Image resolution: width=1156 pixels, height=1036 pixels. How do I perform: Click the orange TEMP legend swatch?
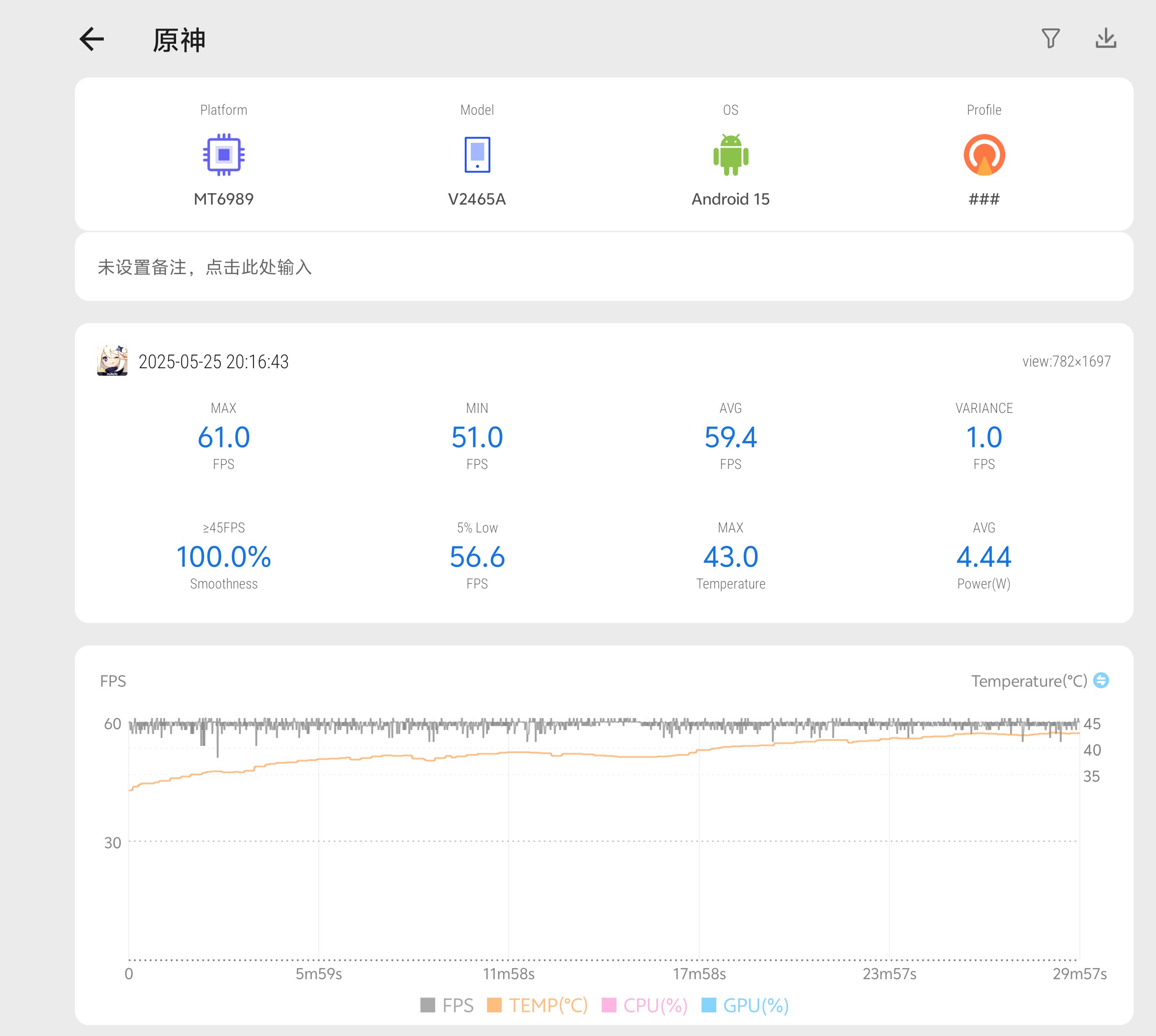point(495,1005)
